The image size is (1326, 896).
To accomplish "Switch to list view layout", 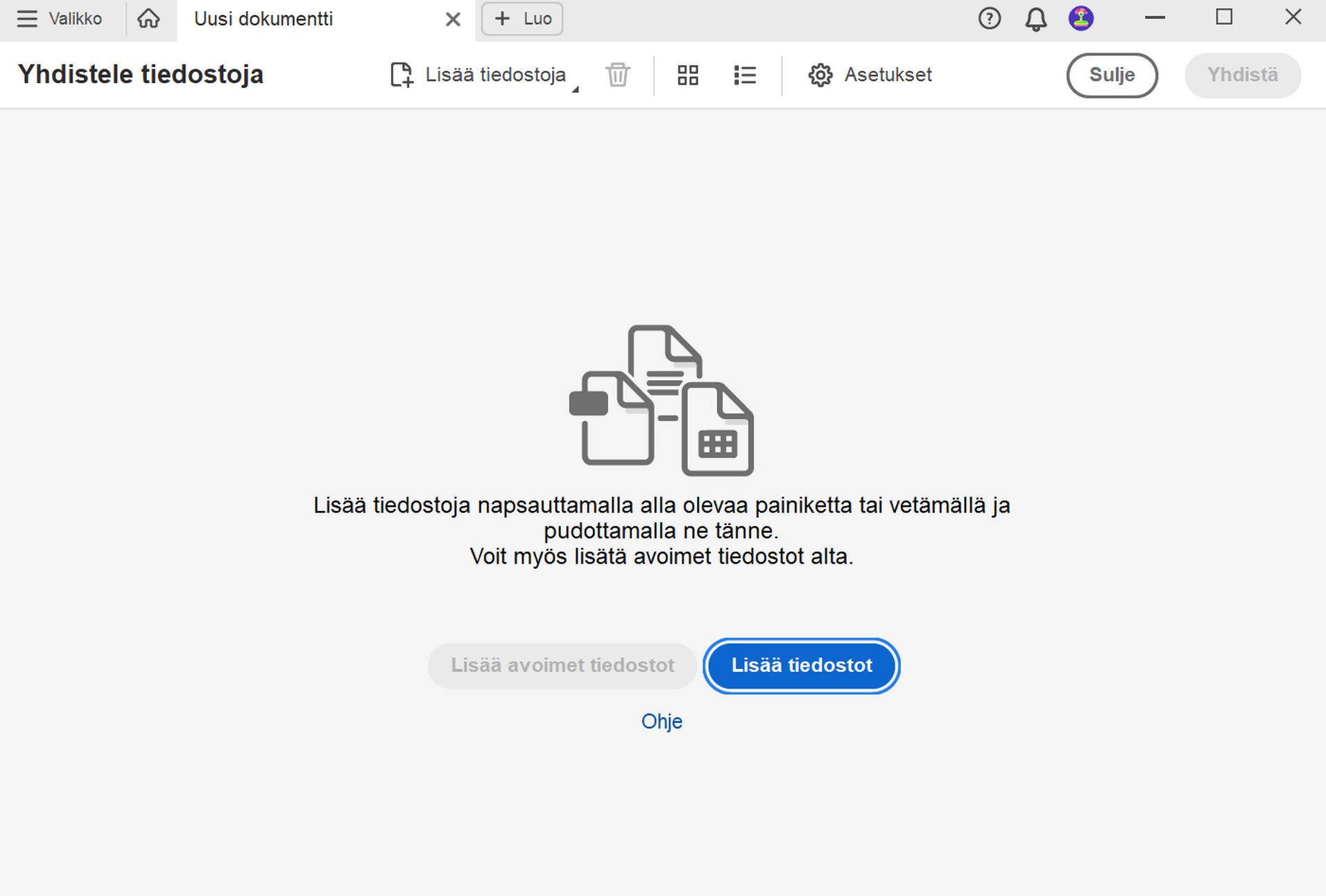I will pyautogui.click(x=745, y=75).
